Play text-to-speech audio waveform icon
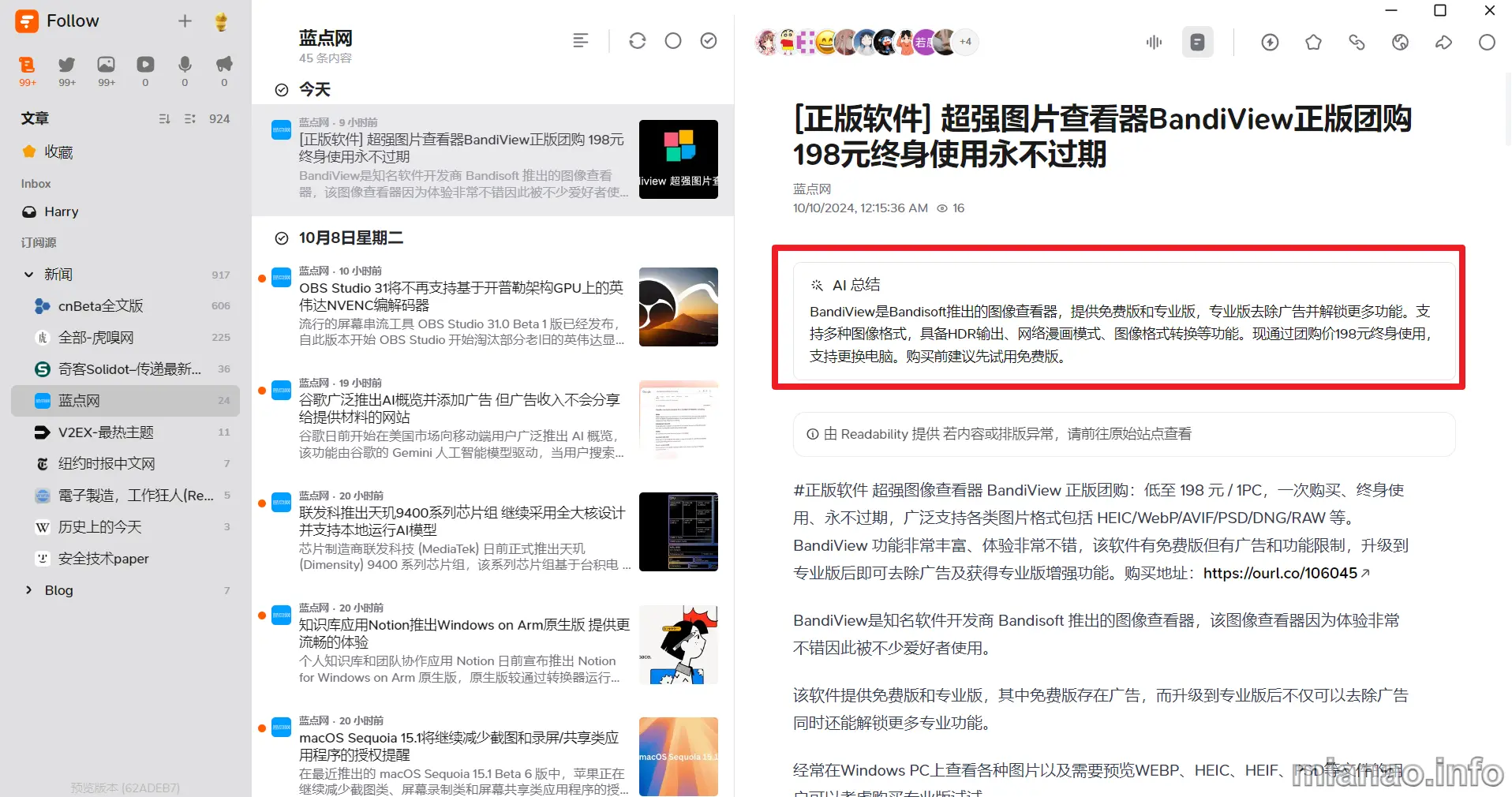The image size is (1512, 797). tap(1154, 42)
